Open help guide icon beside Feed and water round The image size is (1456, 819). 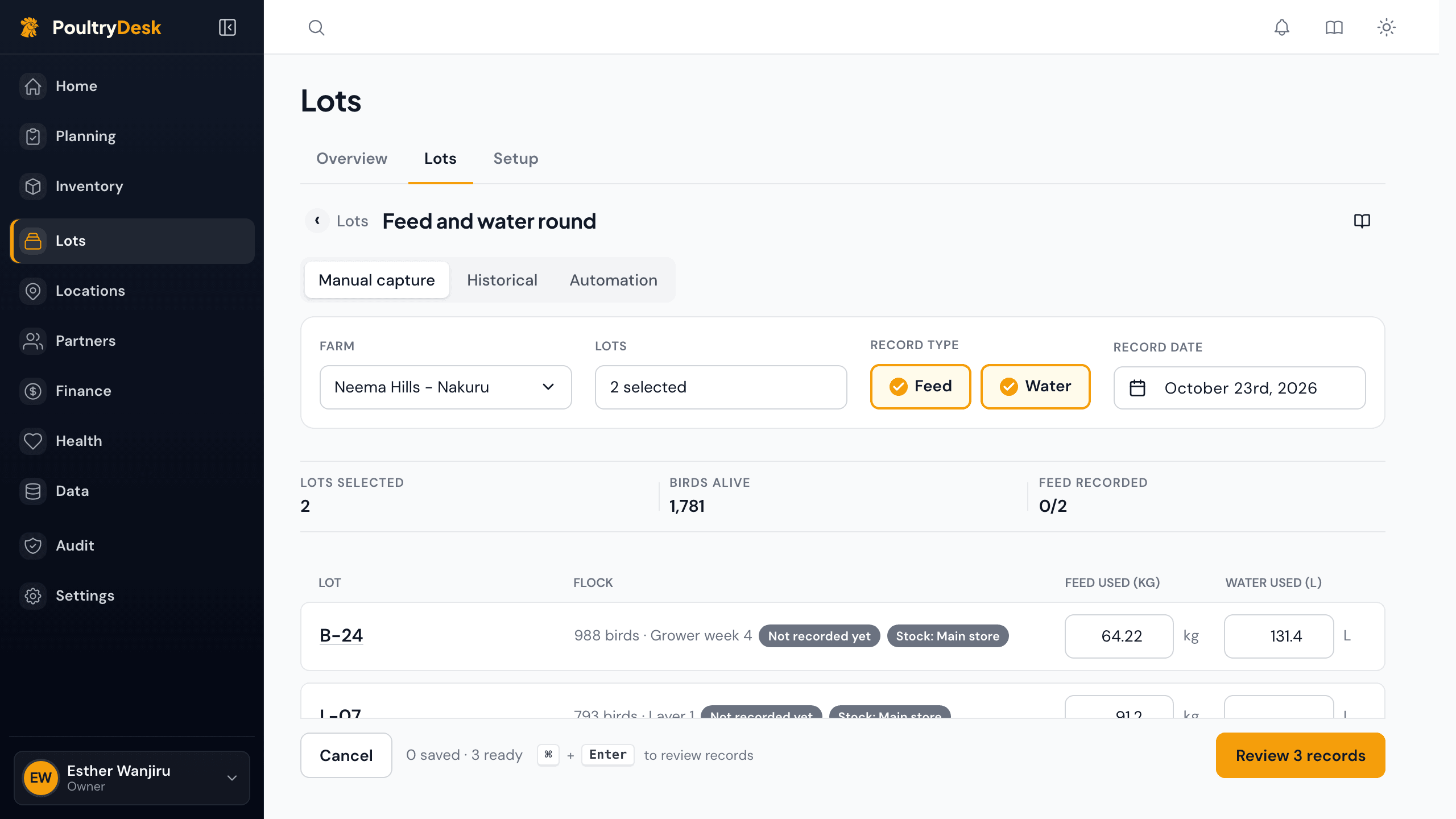[1362, 221]
